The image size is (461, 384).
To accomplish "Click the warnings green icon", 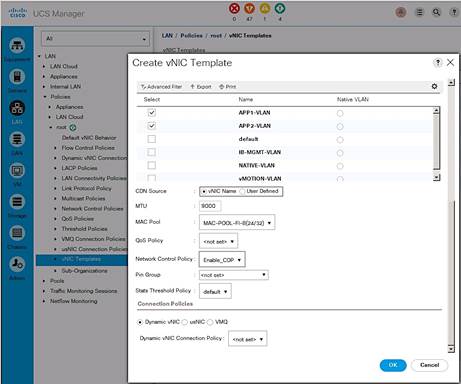I will [280, 8].
